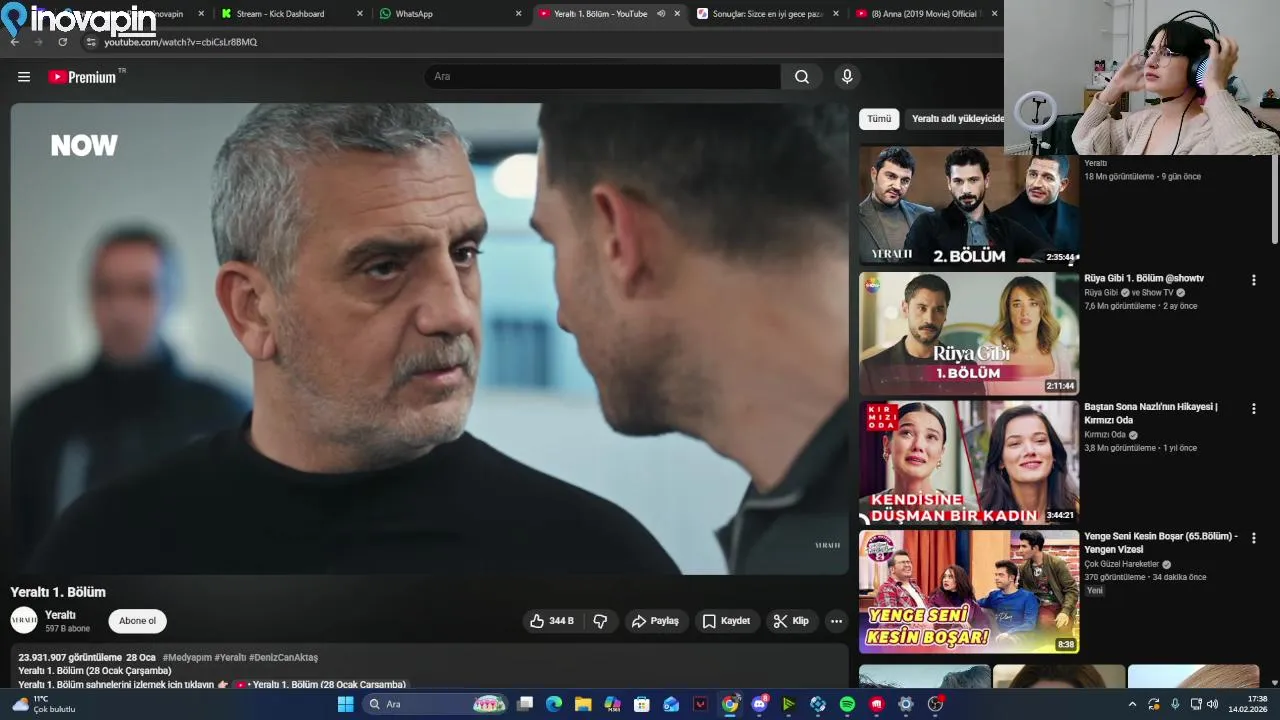Reload the page in browser toolbar
This screenshot has height=720, width=1280.
coord(63,42)
